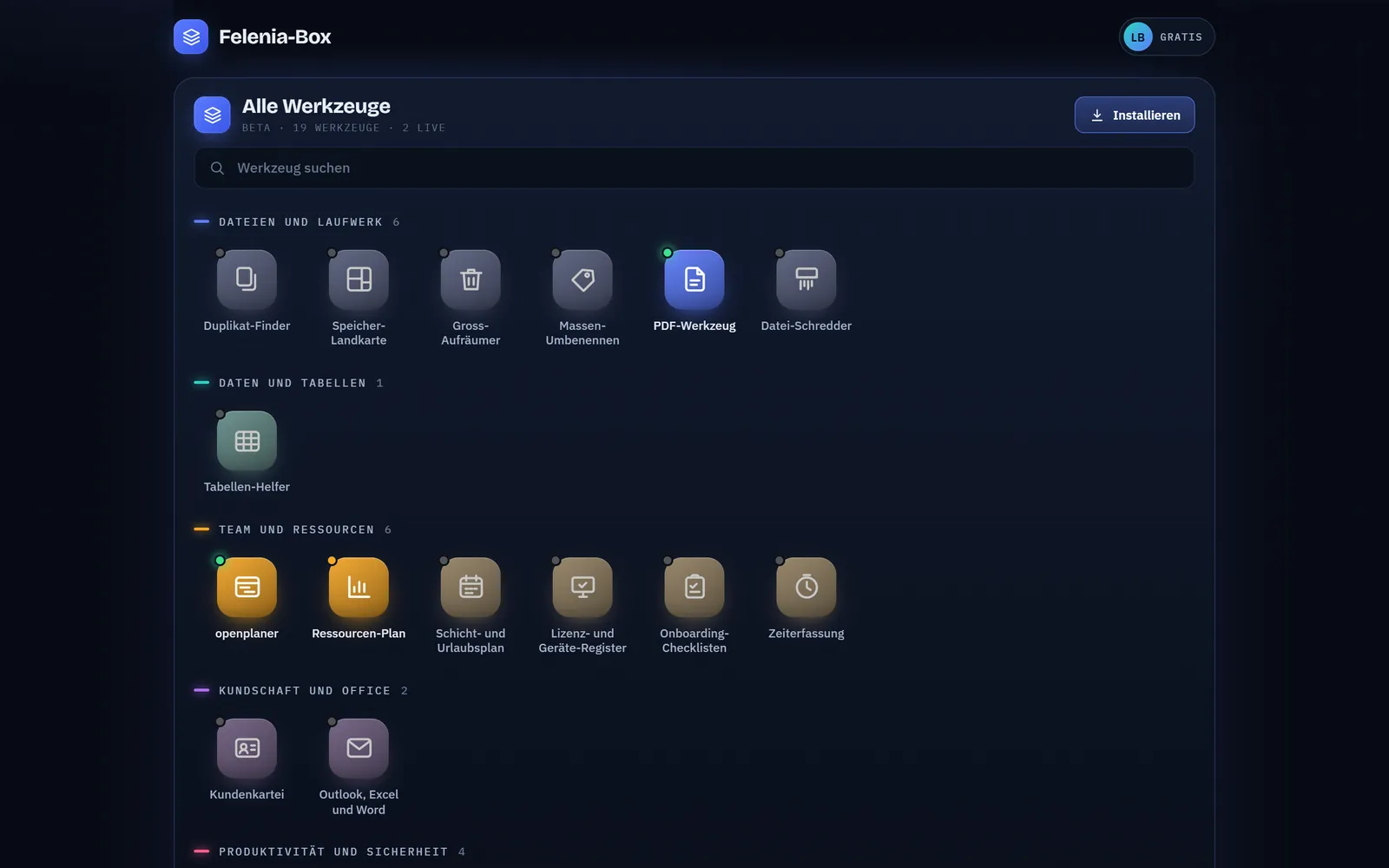Open the Zeiterfassung clock icon
1389x868 pixels.
click(x=806, y=588)
